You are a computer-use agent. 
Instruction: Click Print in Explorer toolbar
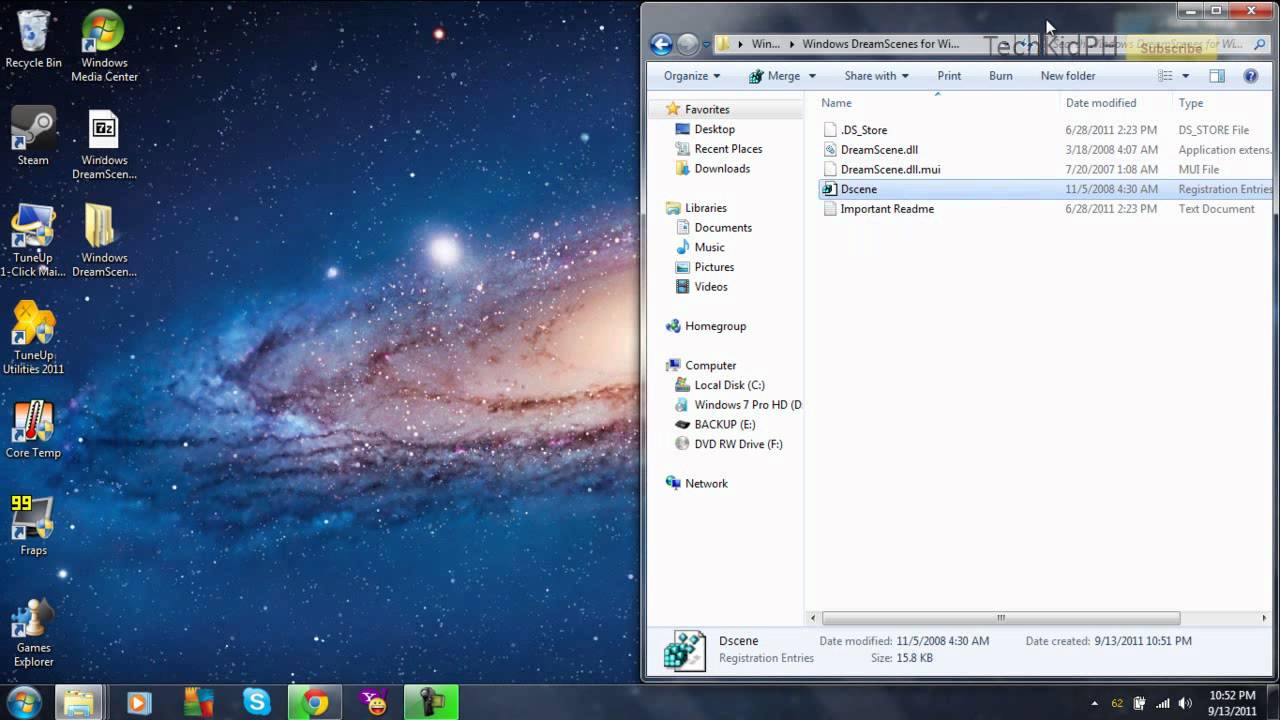pyautogui.click(x=949, y=76)
